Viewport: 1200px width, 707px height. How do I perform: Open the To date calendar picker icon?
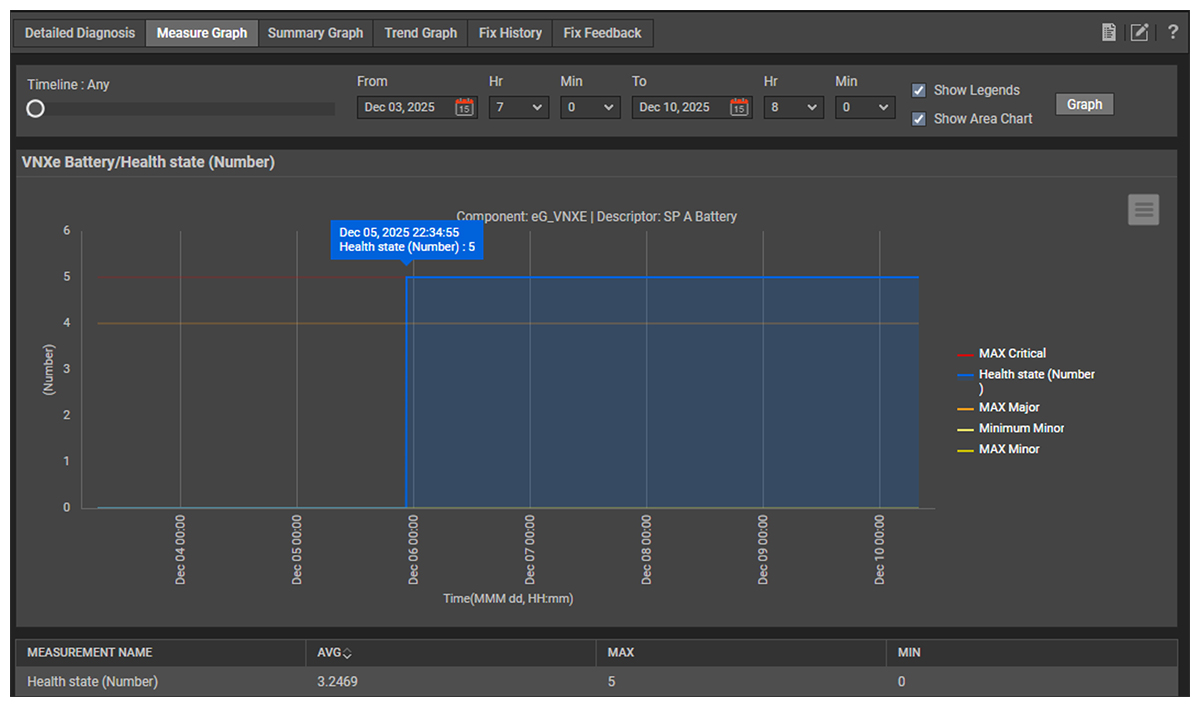coord(739,107)
